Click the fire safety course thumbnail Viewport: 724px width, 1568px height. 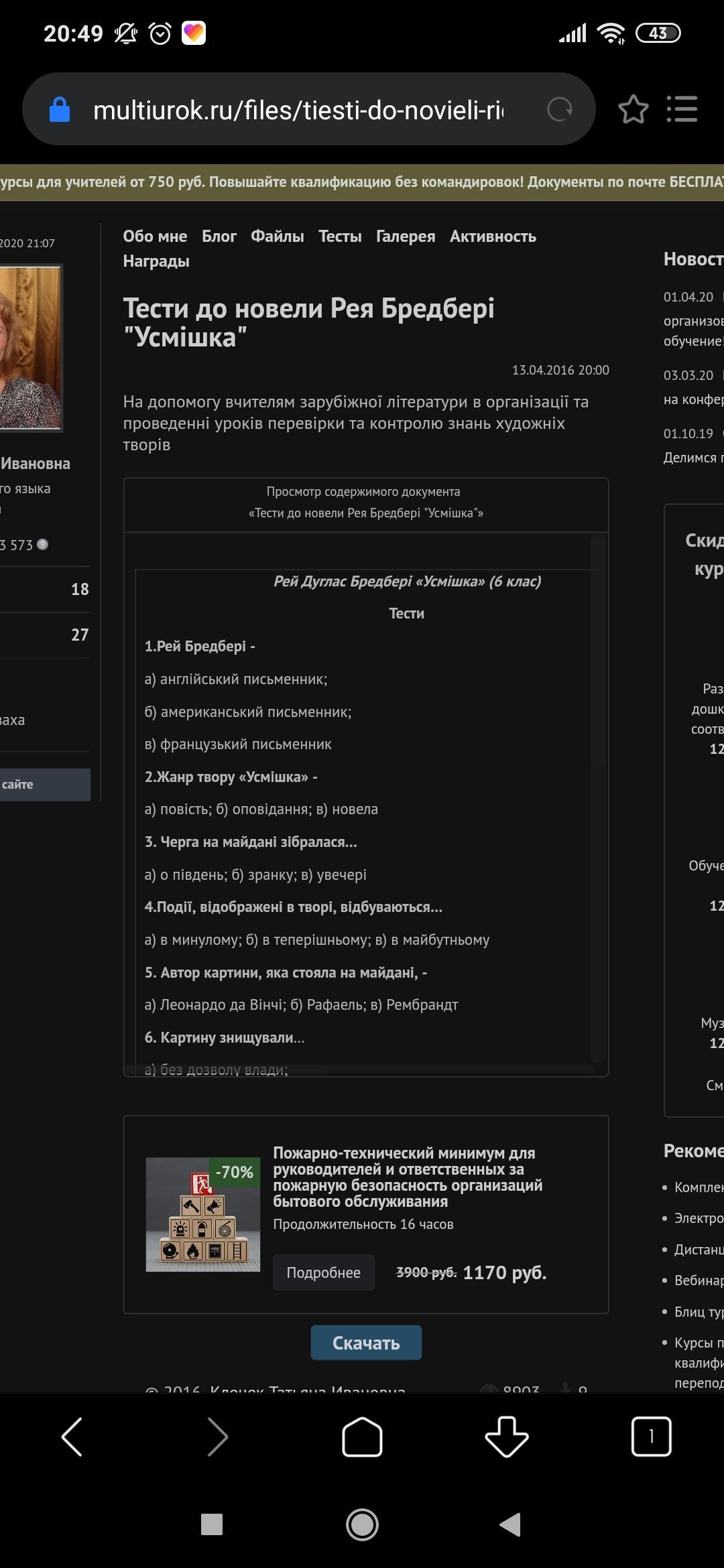[203, 1214]
